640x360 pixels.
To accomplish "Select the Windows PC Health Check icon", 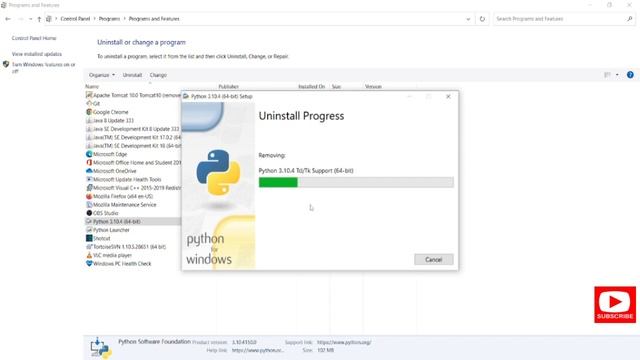I will (89, 264).
